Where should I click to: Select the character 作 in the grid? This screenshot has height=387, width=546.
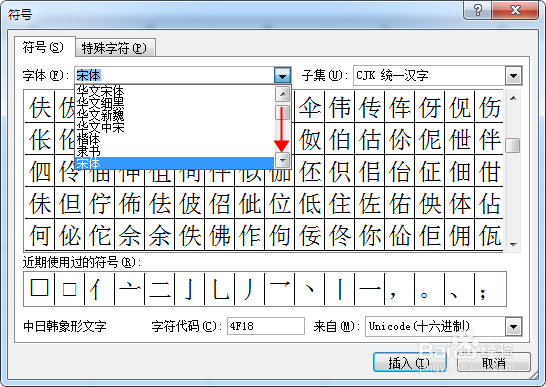249,235
